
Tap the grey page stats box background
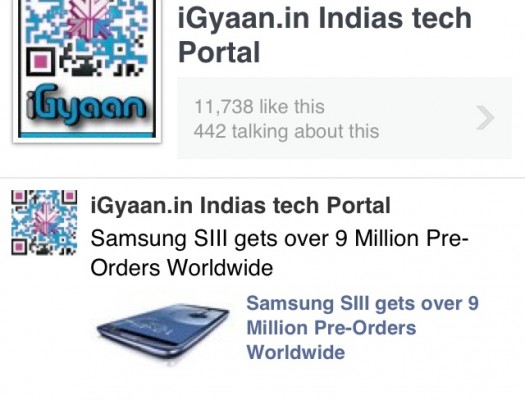pos(344,118)
